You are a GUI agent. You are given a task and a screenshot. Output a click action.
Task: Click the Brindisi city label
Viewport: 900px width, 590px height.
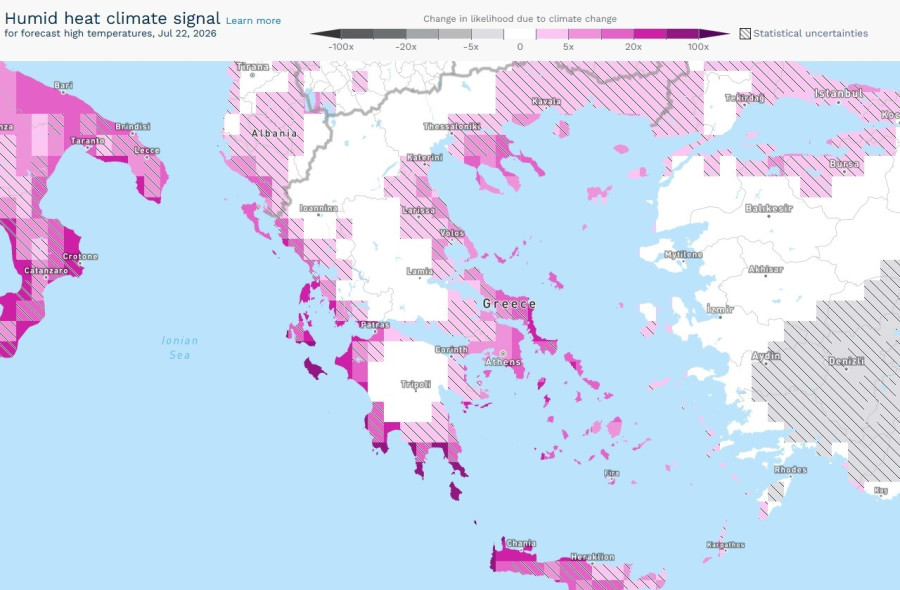pos(133,126)
